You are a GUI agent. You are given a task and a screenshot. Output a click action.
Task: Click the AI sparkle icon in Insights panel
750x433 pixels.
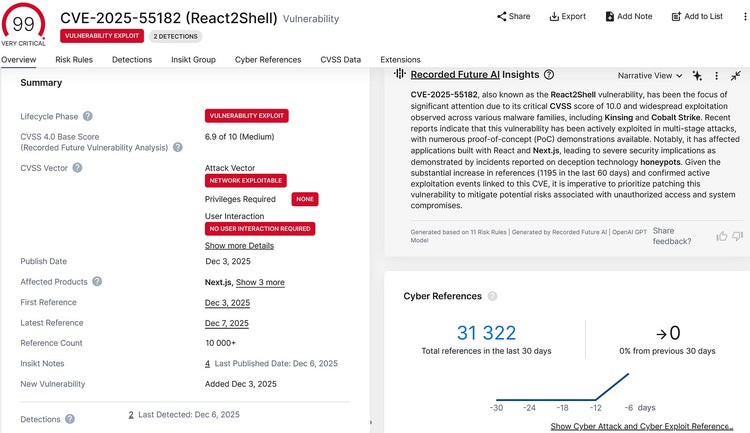point(697,75)
